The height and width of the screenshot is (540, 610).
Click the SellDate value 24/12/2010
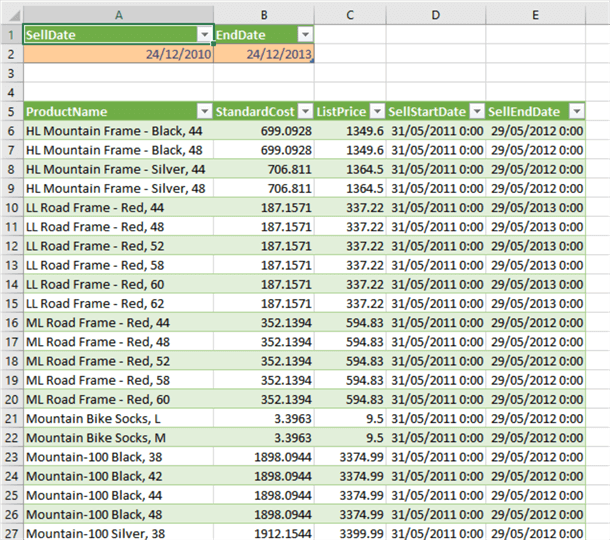(x=119, y=54)
